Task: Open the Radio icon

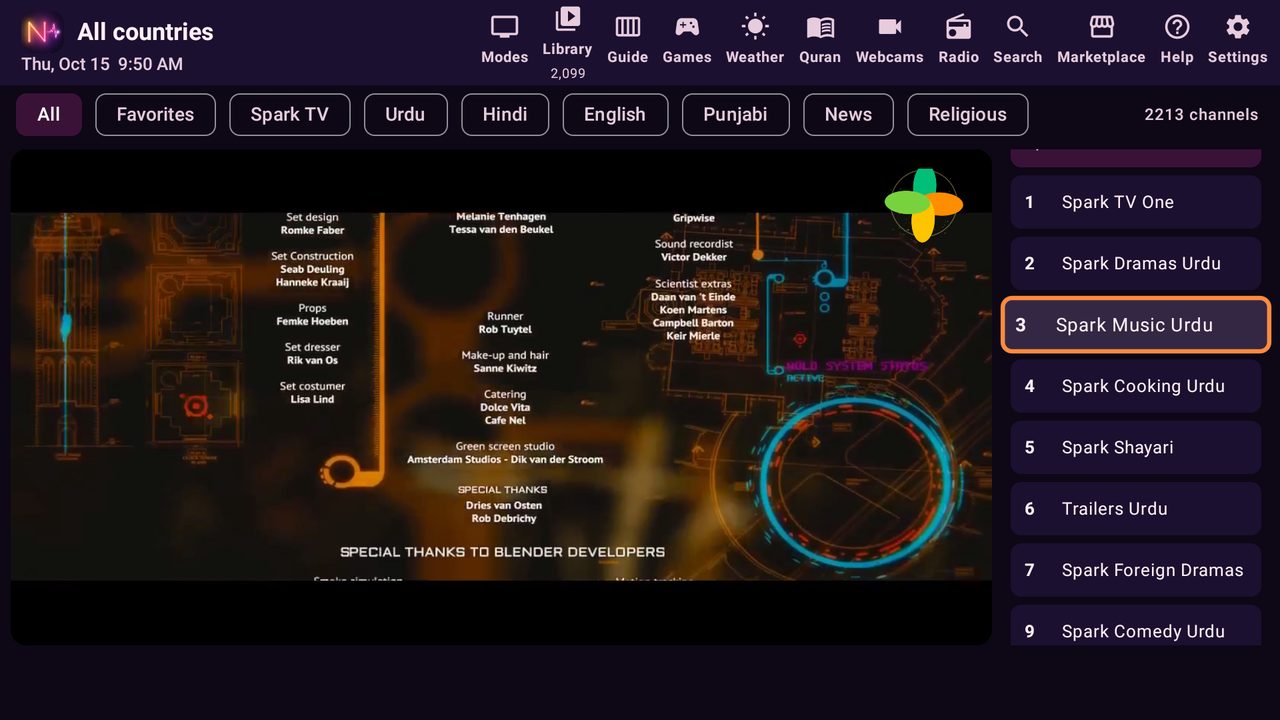Action: coord(958,27)
